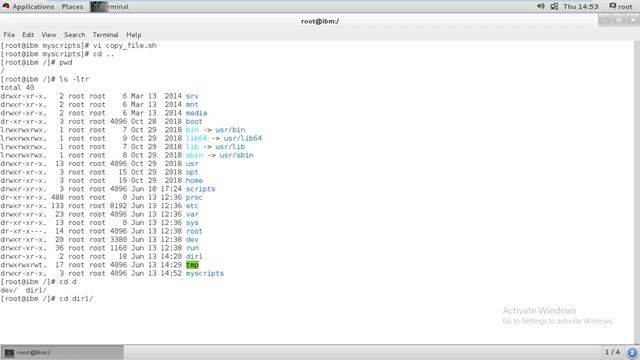Click the Terminal app indicator in top bar
640x360 pixels.
click(110, 7)
